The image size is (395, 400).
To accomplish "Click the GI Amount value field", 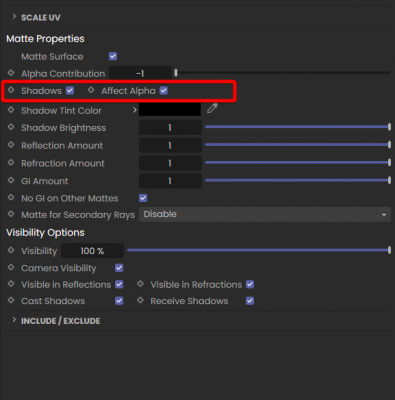I will tap(170, 181).
